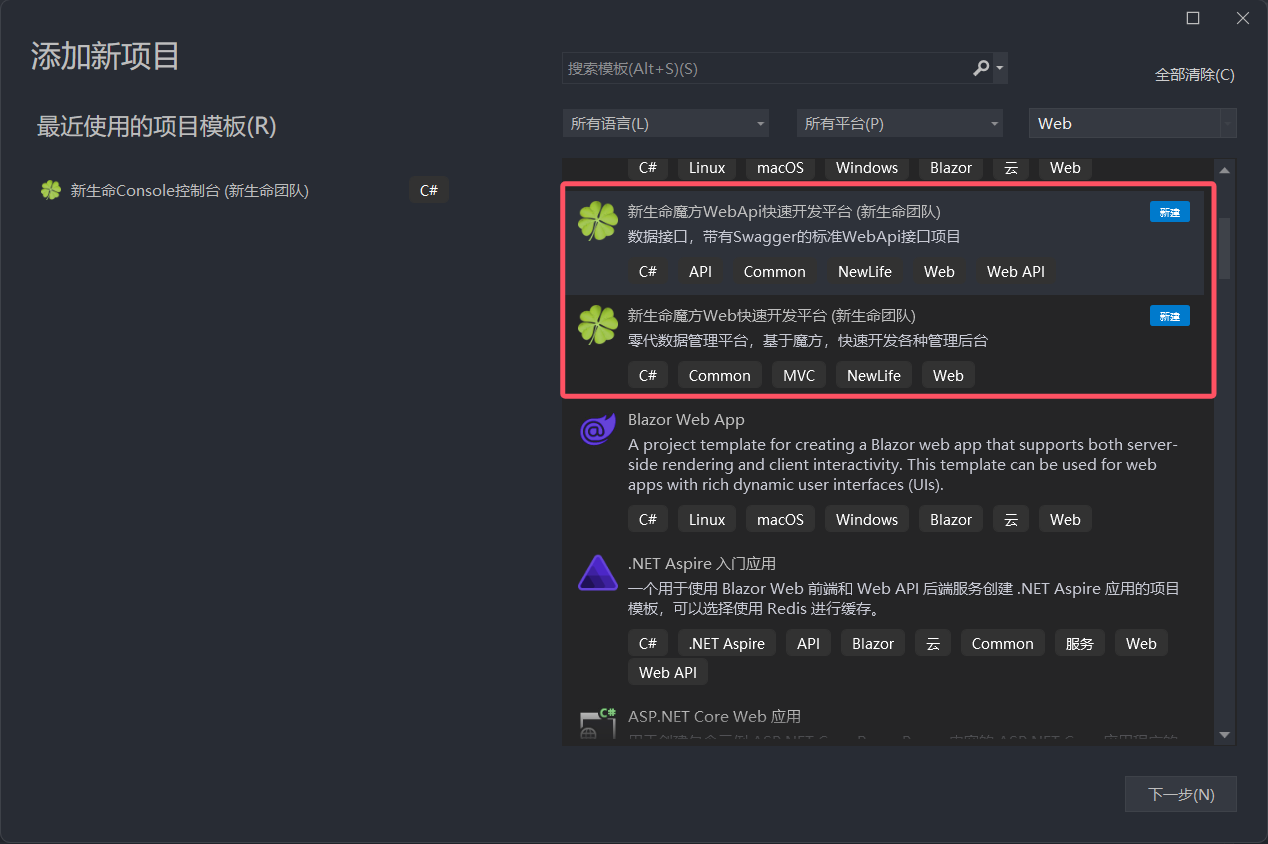Click Common tag on Web快速开发平台 template

[x=719, y=376]
